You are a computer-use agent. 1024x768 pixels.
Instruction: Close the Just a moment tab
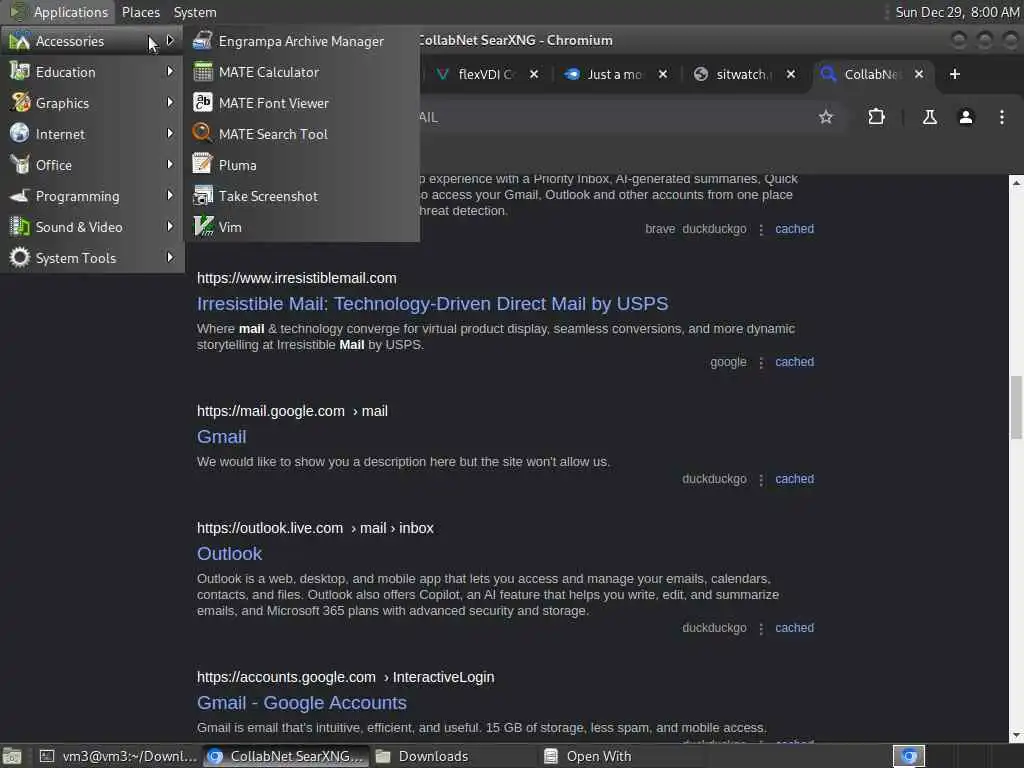click(x=663, y=74)
